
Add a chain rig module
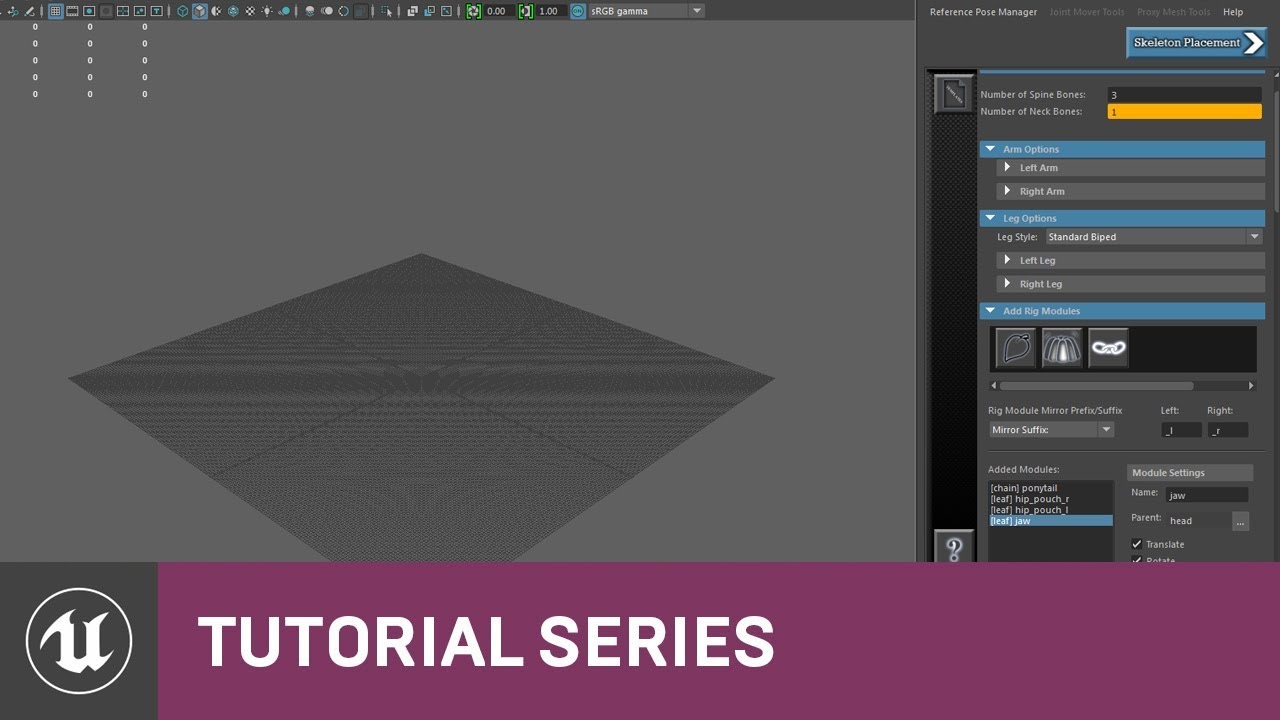1108,348
